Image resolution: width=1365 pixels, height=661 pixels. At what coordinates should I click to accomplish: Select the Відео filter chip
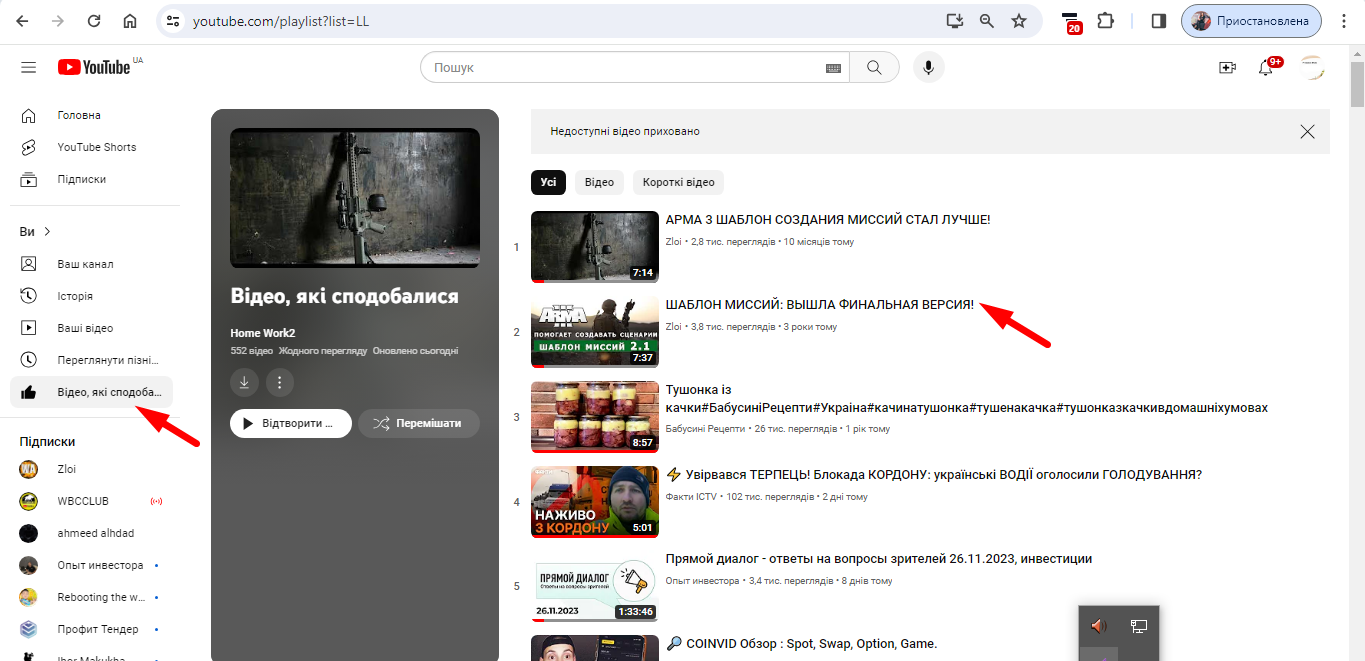tap(599, 182)
